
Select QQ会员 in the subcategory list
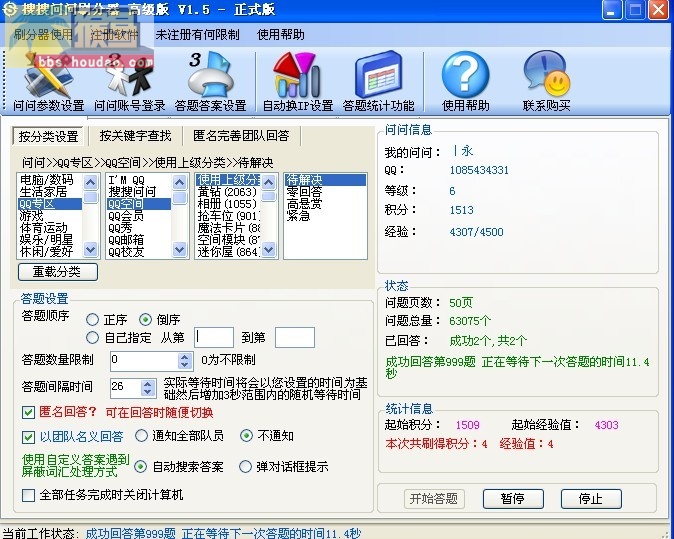(x=139, y=216)
